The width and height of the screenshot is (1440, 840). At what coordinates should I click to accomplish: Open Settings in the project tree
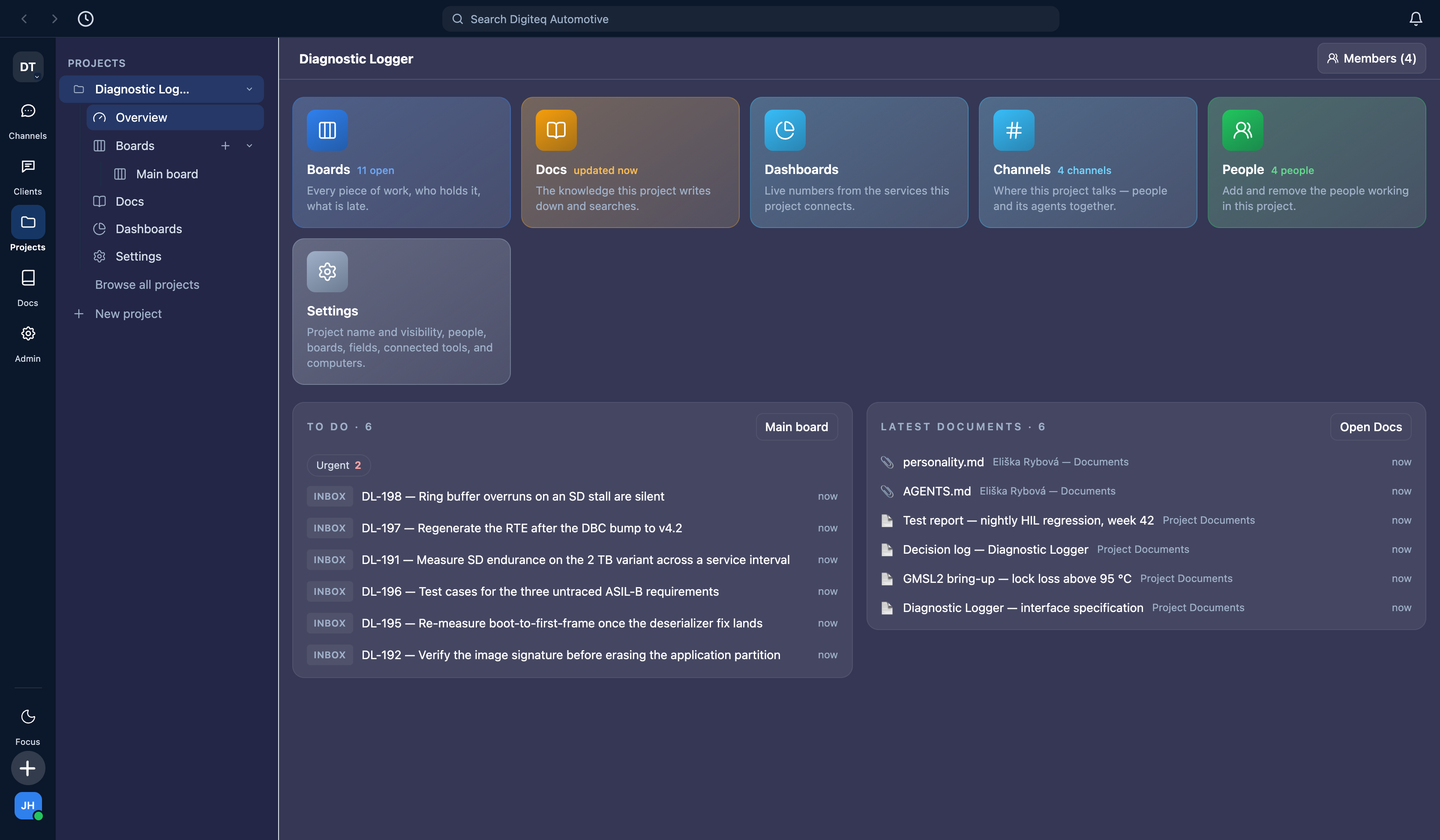coord(175,257)
